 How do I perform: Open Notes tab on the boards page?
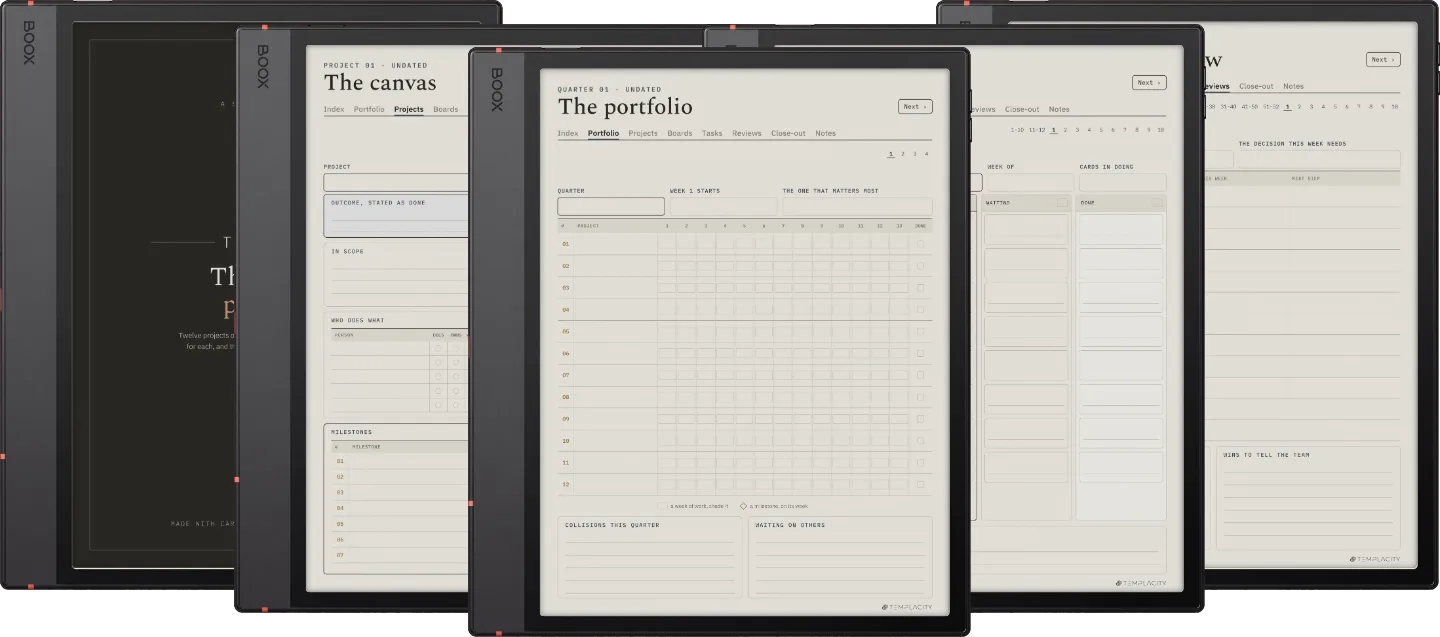tap(1059, 109)
